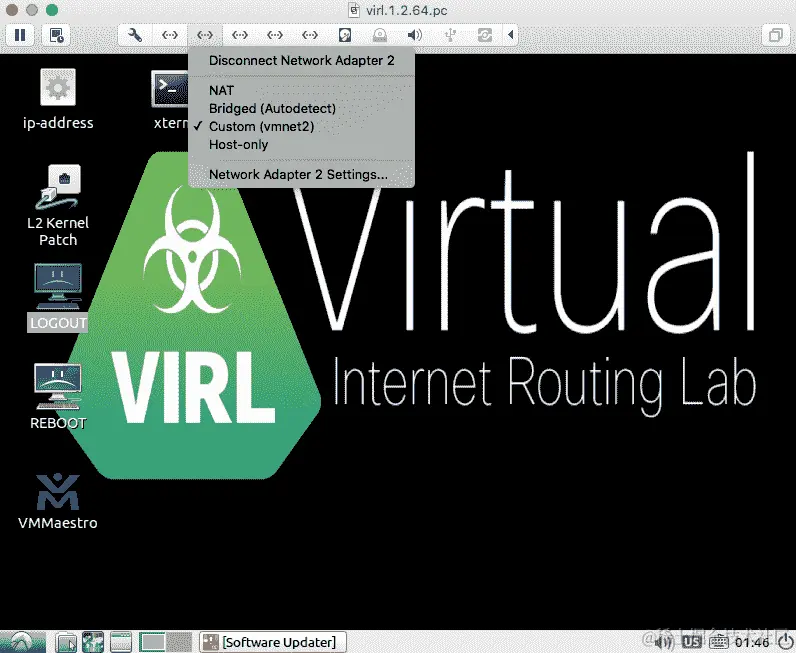Choose Bridged (Autodetect) option

click(x=302, y=109)
